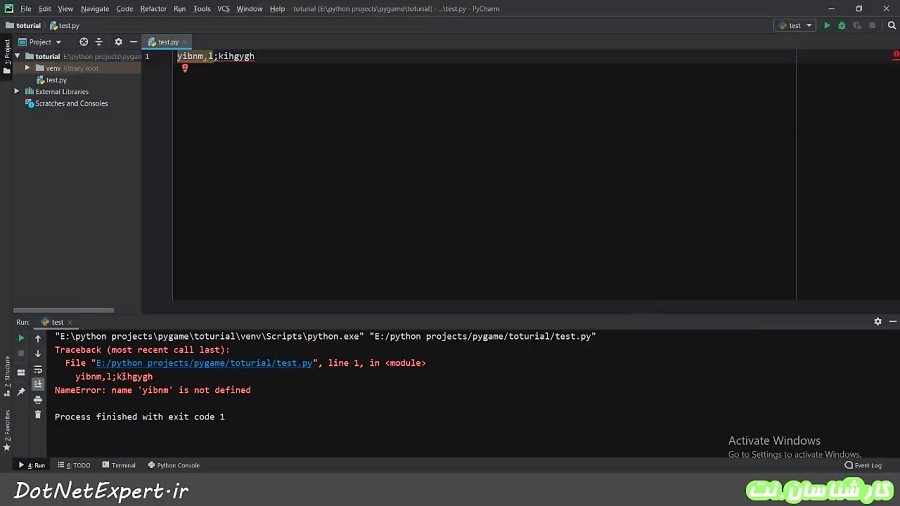
Task: Run the test configuration from the top toolbar
Action: point(827,25)
